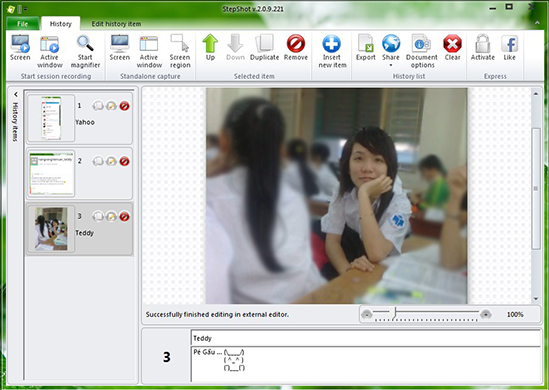Open the File menu
The height and width of the screenshot is (390, 549).
point(22,24)
